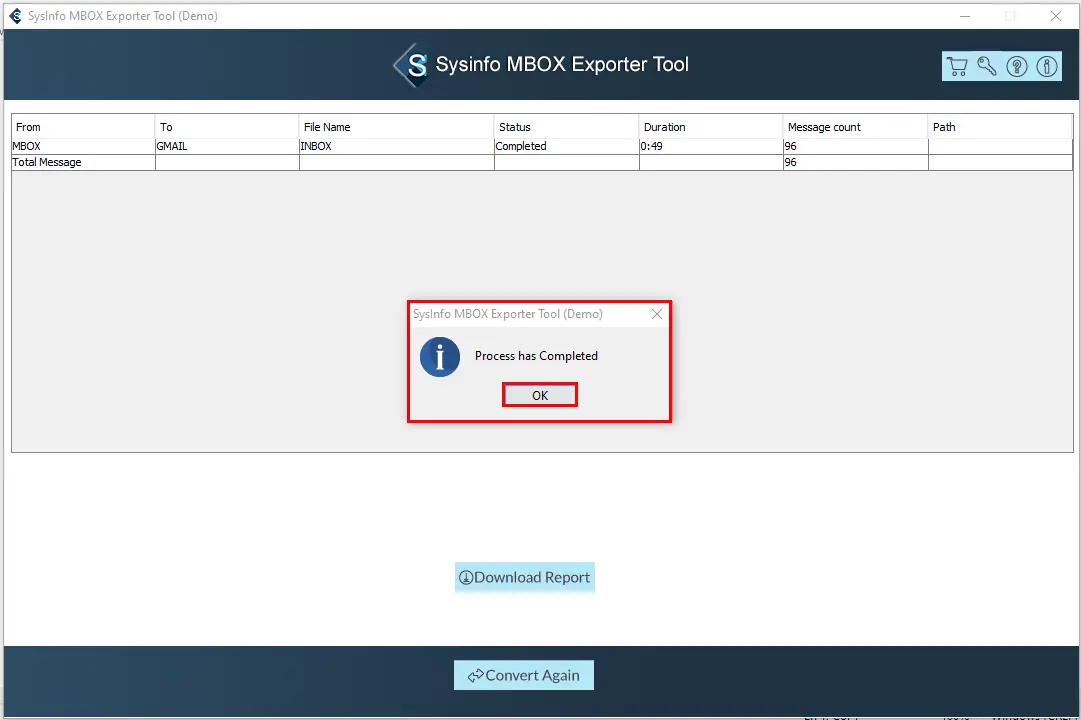The height and width of the screenshot is (720, 1081).
Task: Minimize the MBOX Exporter Tool window
Action: (965, 16)
